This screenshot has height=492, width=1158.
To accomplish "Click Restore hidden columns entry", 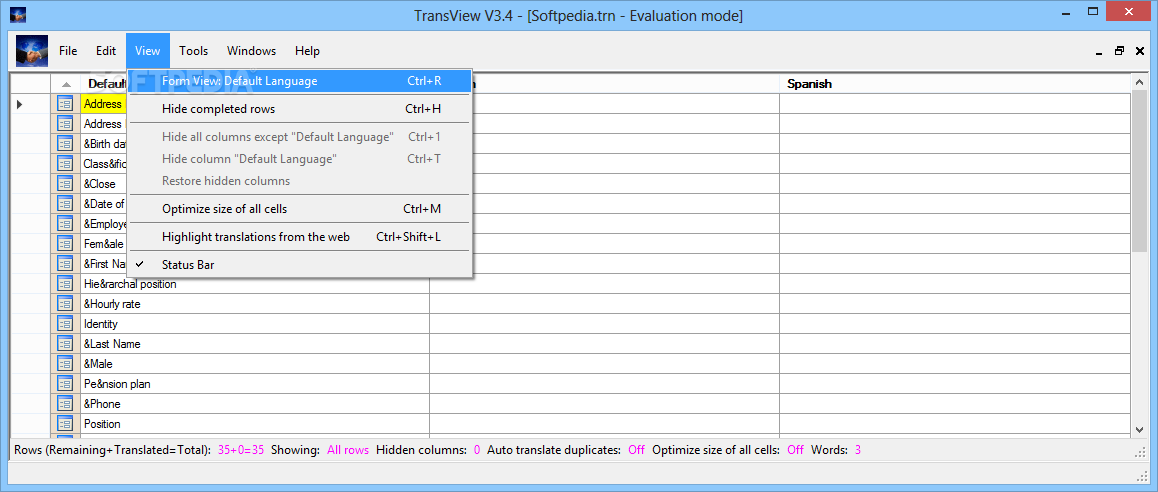I will pos(301,181).
